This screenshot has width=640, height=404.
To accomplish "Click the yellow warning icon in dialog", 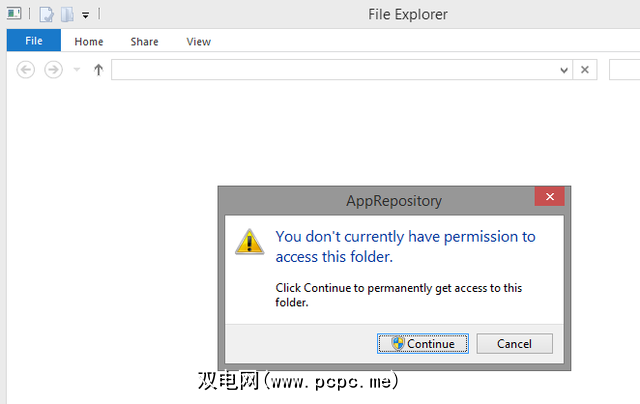I will [x=249, y=242].
